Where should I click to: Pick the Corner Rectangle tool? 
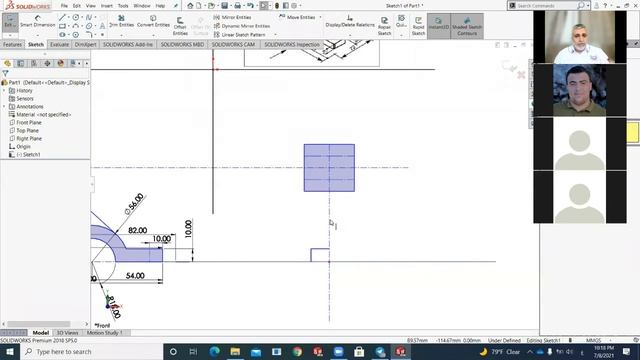point(62,26)
